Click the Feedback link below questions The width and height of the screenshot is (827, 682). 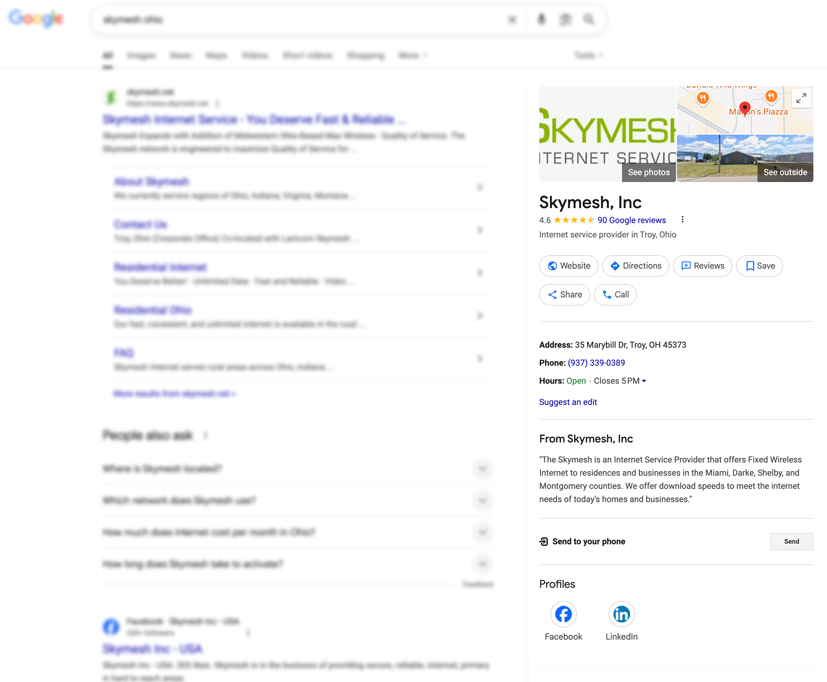click(x=478, y=584)
